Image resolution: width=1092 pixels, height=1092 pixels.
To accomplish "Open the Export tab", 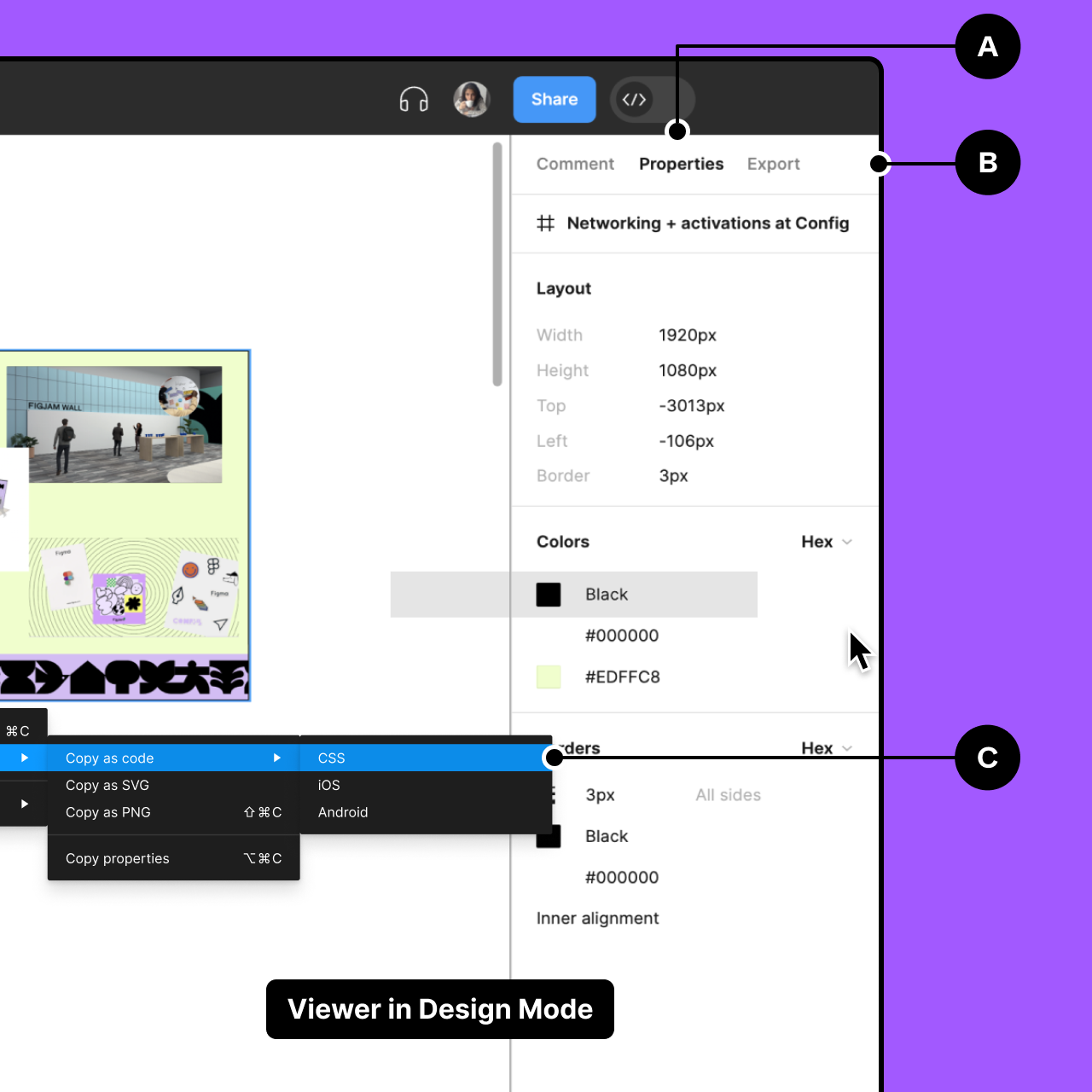I will (x=773, y=164).
